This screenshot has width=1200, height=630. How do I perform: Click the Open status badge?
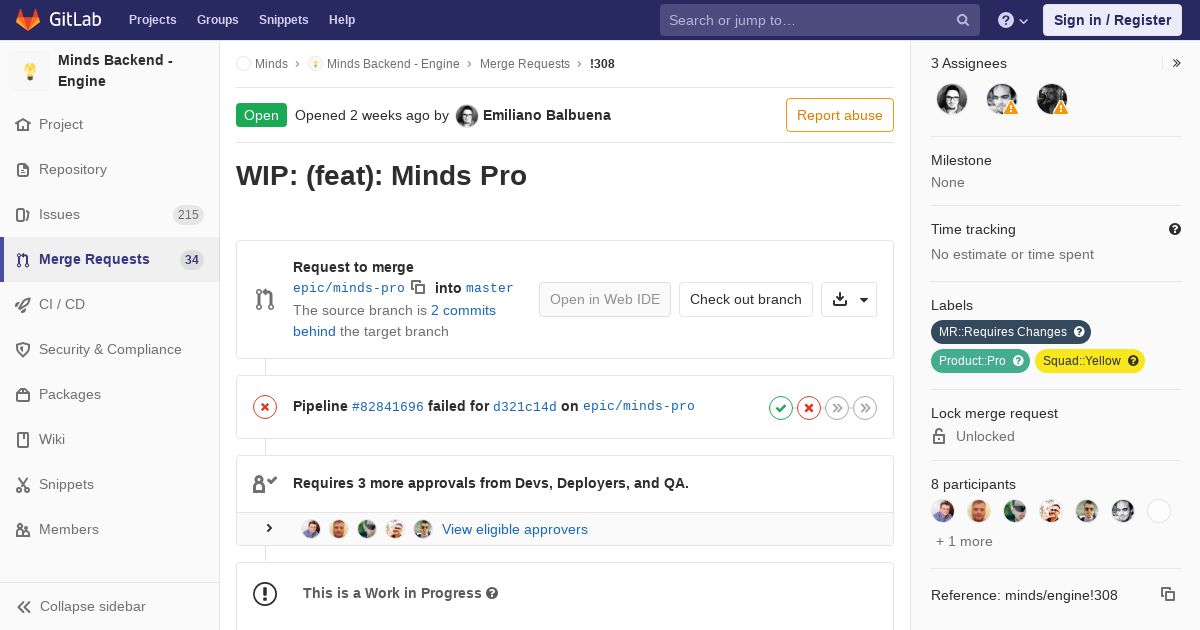click(x=261, y=115)
